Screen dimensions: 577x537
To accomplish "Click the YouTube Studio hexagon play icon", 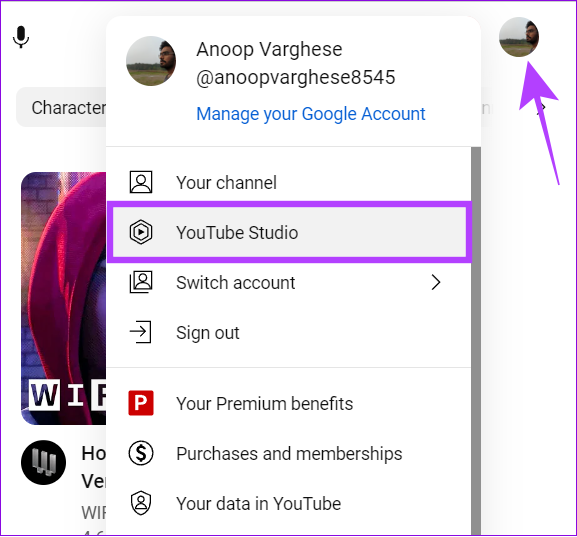I will 141,232.
